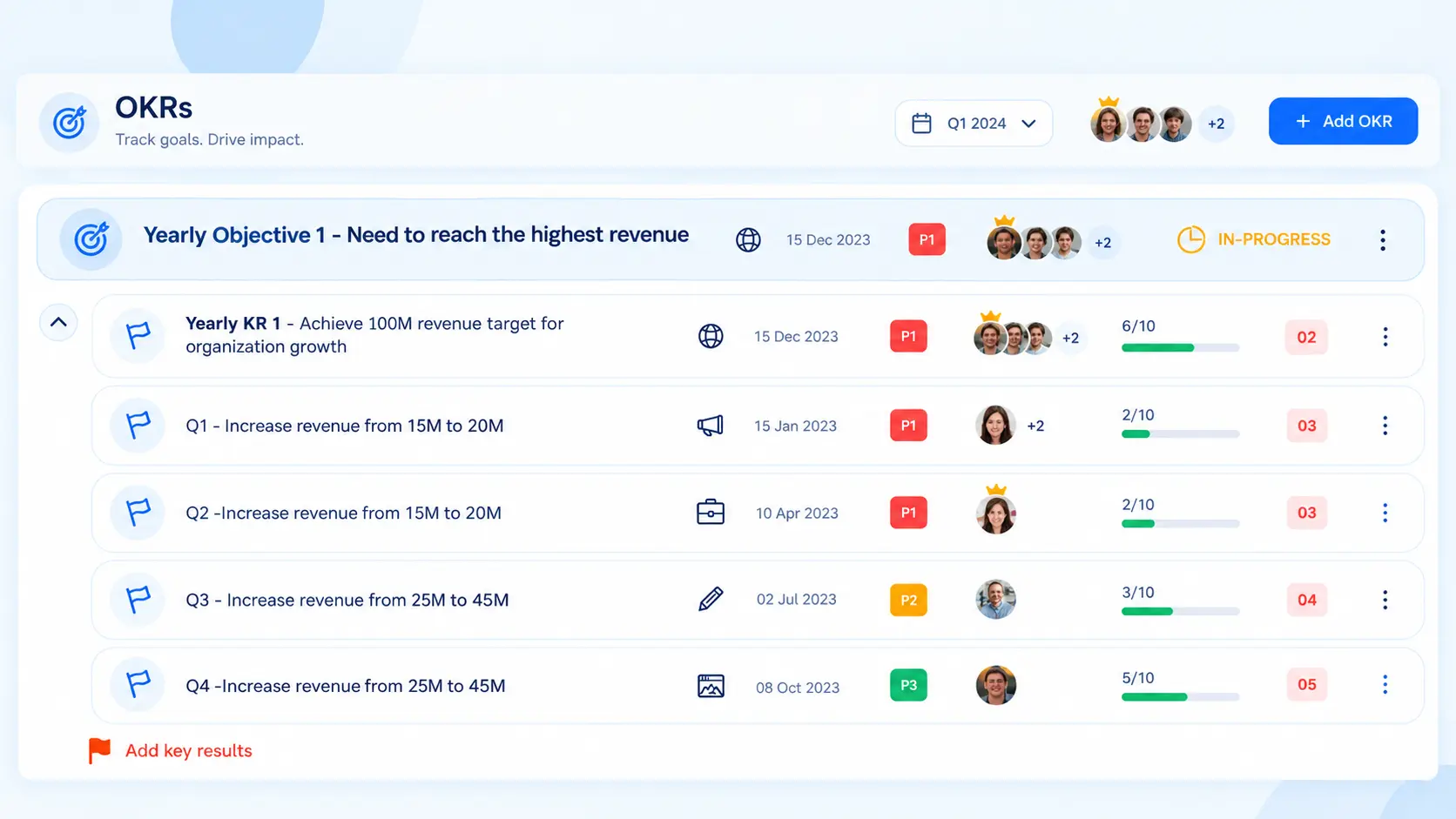Click the 04 count badge in Q3 row
1456x819 pixels.
pyautogui.click(x=1306, y=600)
